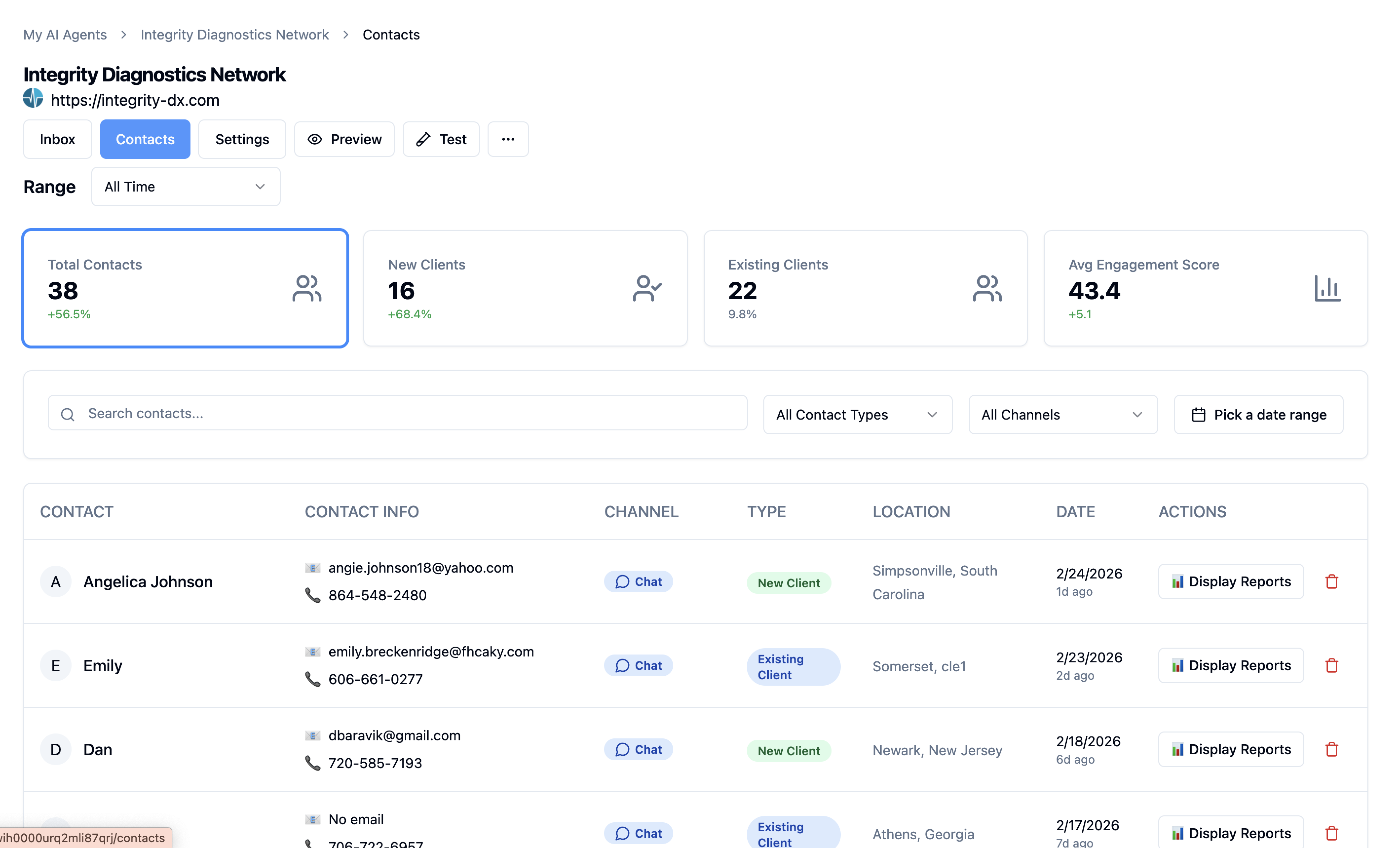Screen dimensions: 1400x848
Task: Click the Existing Clients people icon
Action: pyautogui.click(x=987, y=289)
